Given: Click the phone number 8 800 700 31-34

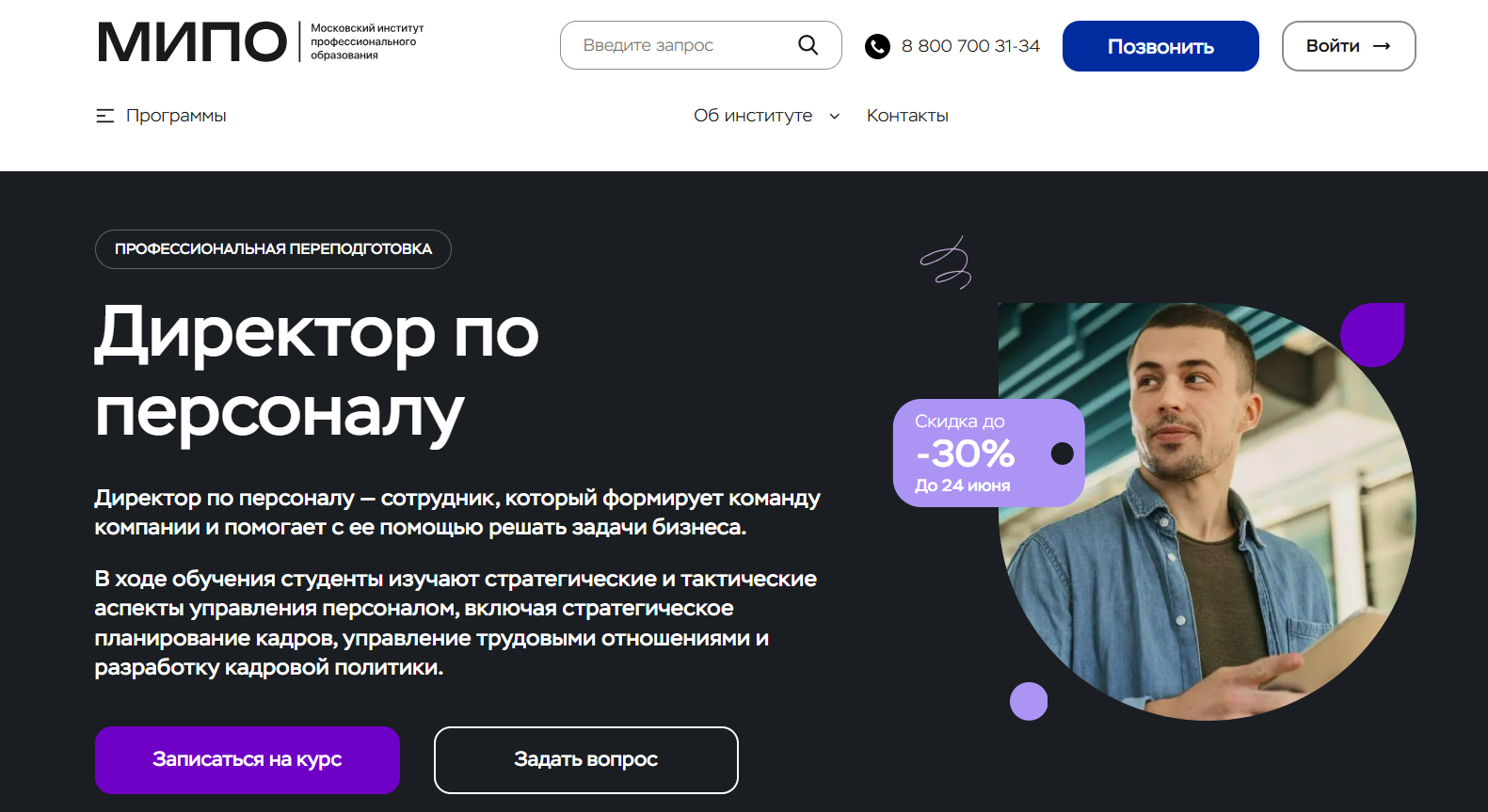Looking at the screenshot, I should (970, 46).
